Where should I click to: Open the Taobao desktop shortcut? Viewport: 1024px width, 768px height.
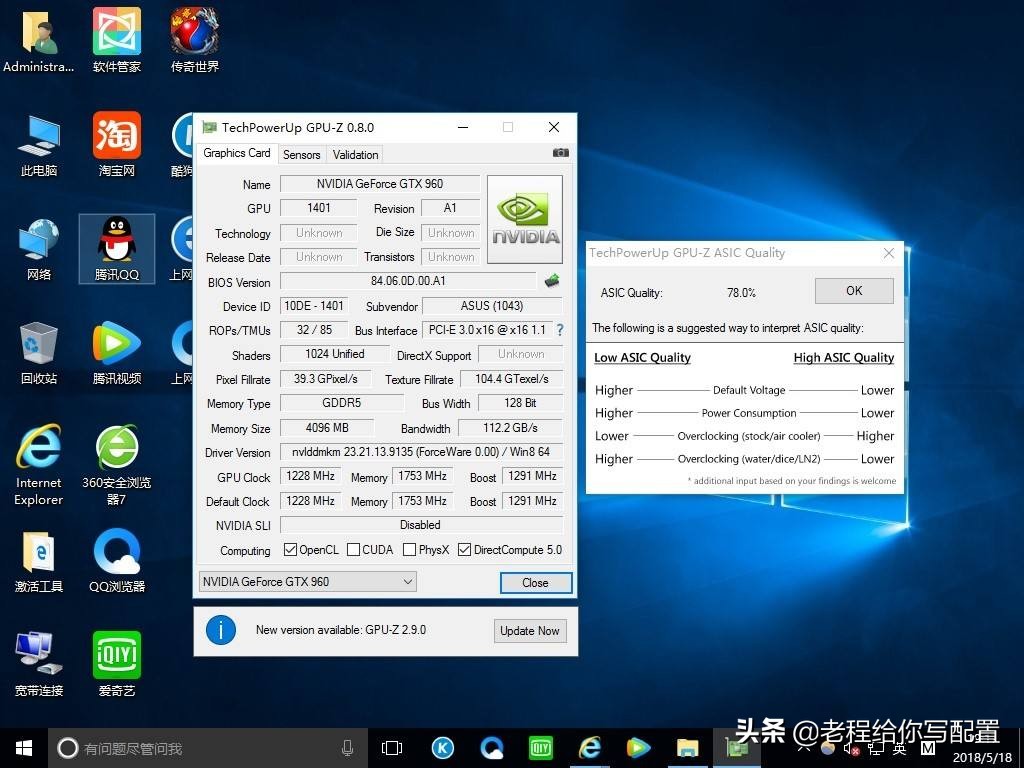(x=117, y=136)
